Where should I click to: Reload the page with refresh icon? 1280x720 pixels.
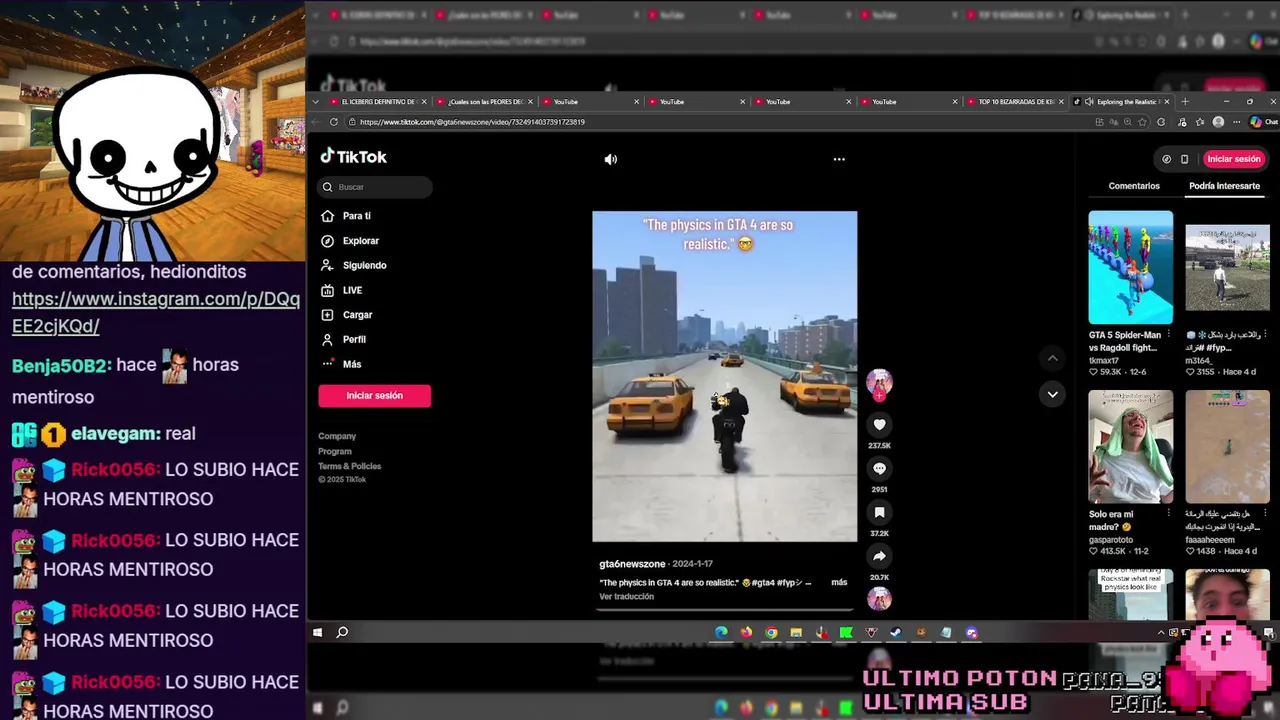click(x=334, y=122)
